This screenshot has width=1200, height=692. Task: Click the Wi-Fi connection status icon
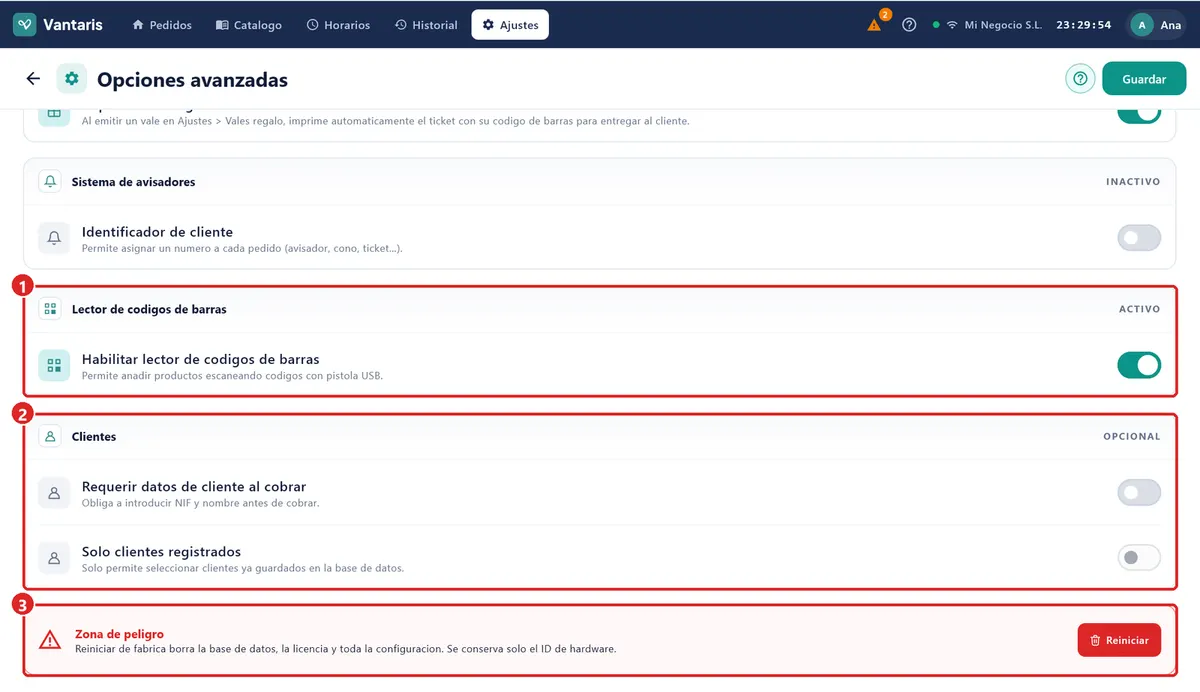coord(952,25)
